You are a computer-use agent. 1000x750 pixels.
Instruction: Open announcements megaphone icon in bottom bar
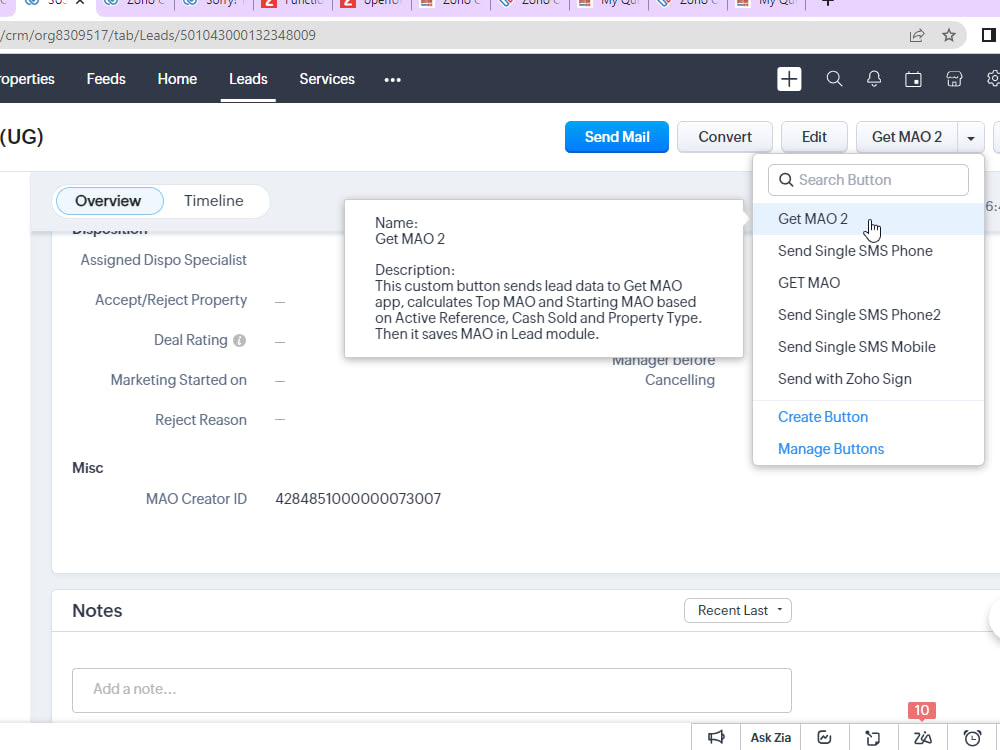tap(716, 737)
